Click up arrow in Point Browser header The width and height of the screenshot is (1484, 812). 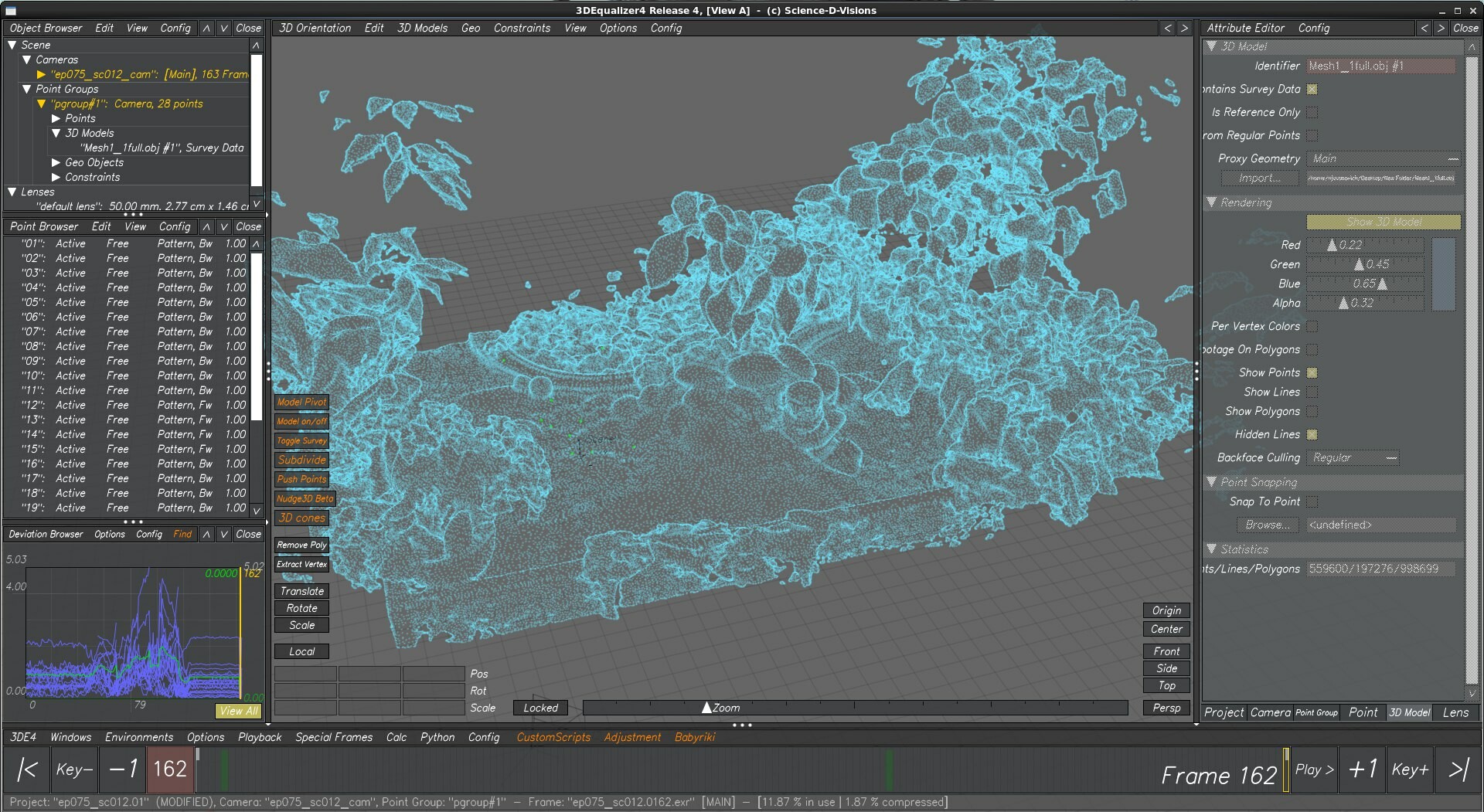pos(206,226)
